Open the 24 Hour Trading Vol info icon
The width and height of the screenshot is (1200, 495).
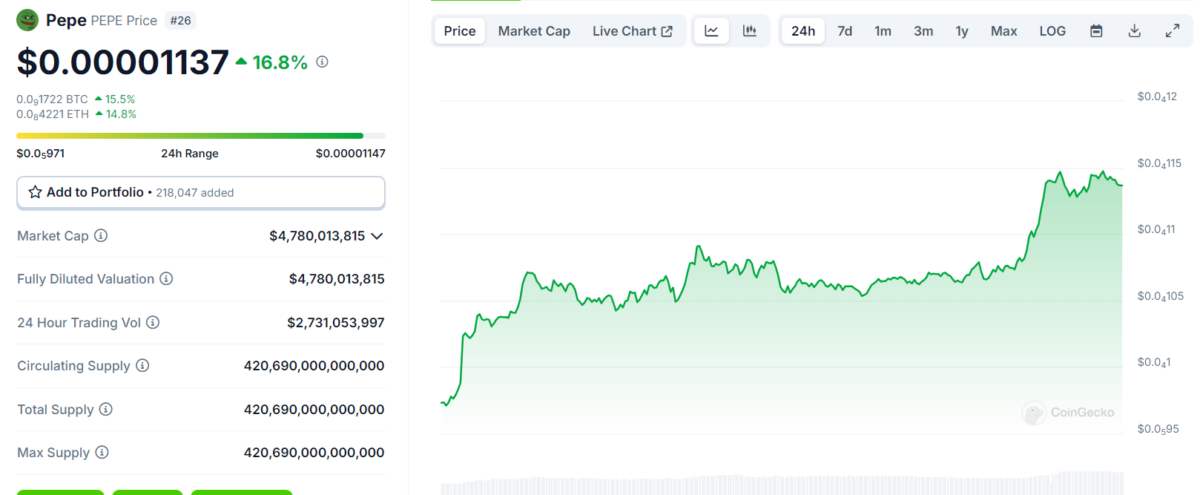[153, 323]
